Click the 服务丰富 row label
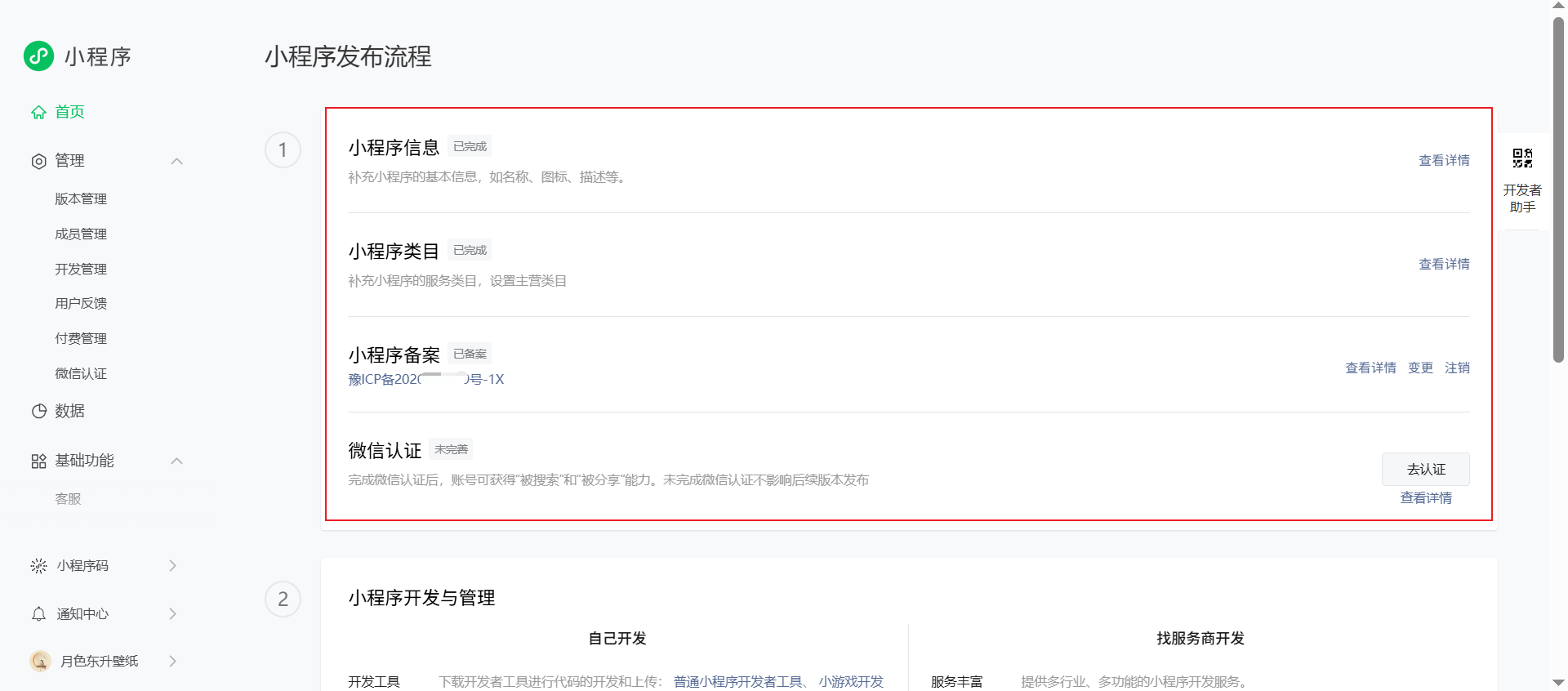1568x691 pixels. point(957,682)
